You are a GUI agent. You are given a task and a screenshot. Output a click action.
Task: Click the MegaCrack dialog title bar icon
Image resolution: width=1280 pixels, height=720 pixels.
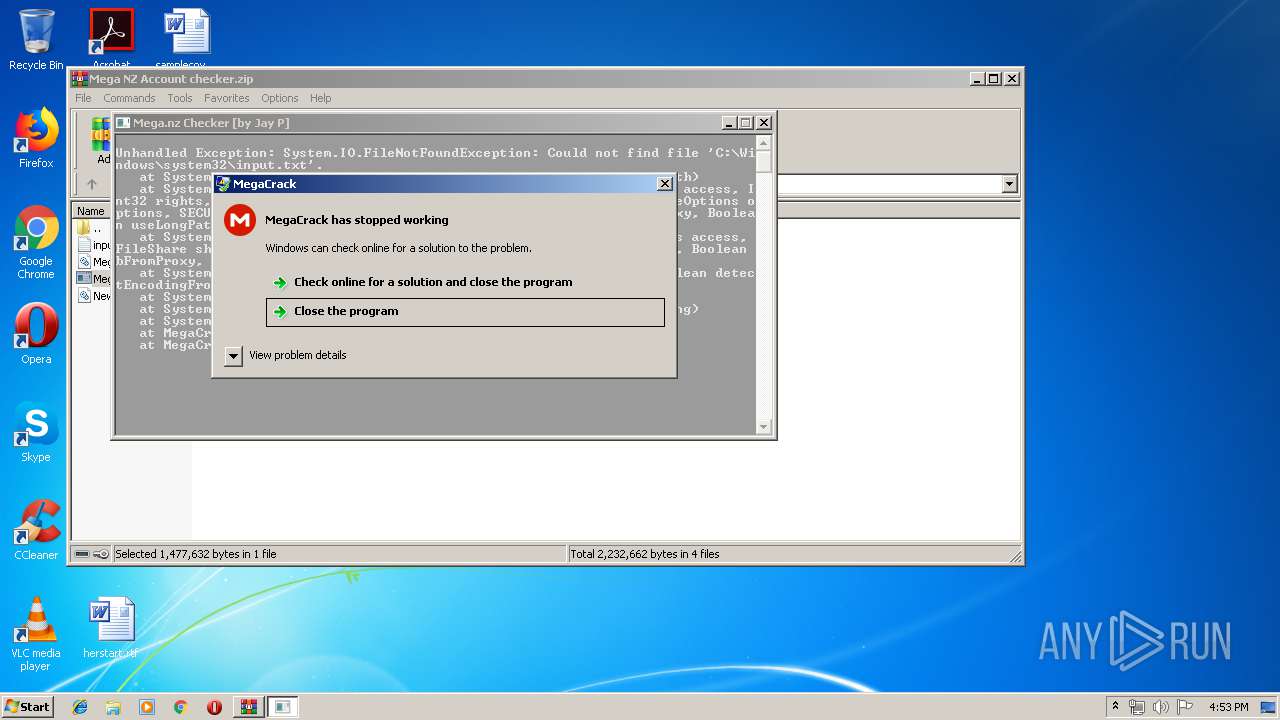(x=223, y=184)
